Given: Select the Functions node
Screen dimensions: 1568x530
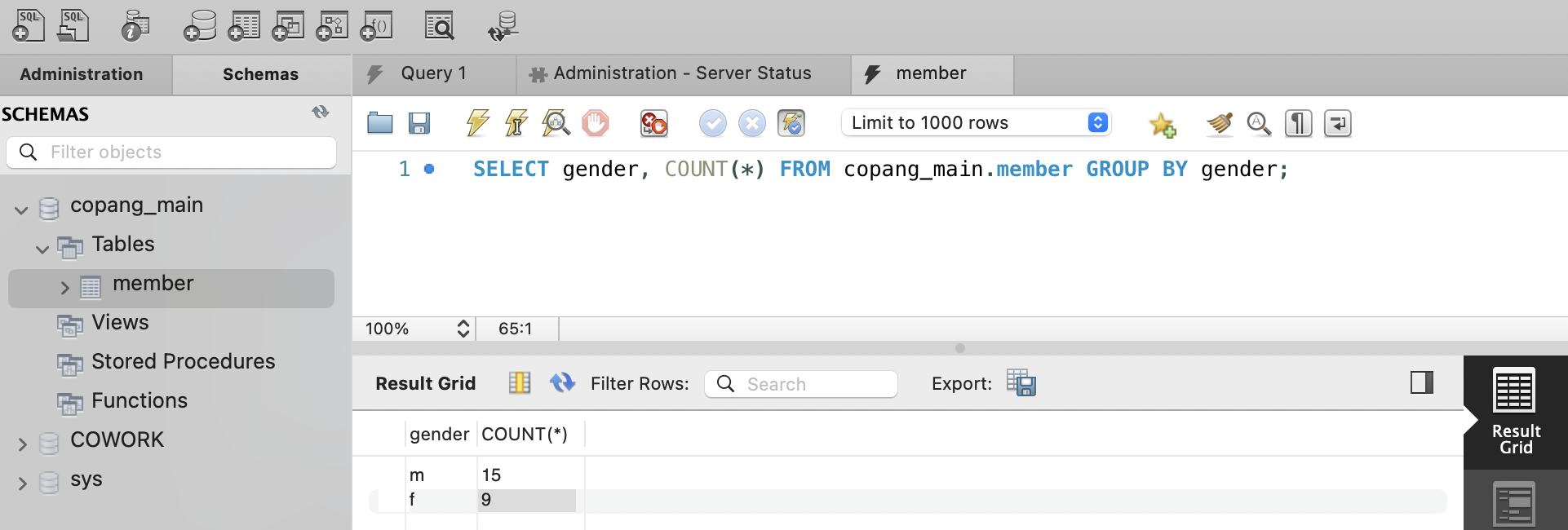Looking at the screenshot, I should pos(139,401).
